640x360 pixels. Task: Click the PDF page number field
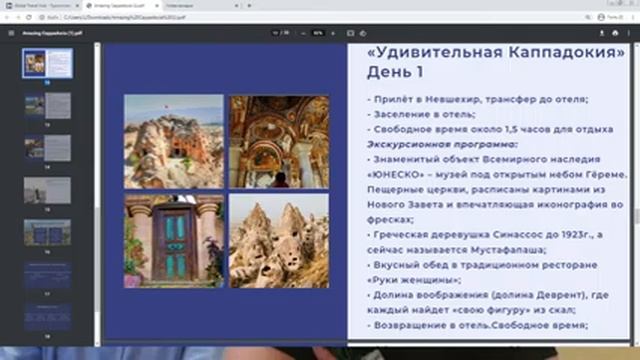[x=276, y=33]
